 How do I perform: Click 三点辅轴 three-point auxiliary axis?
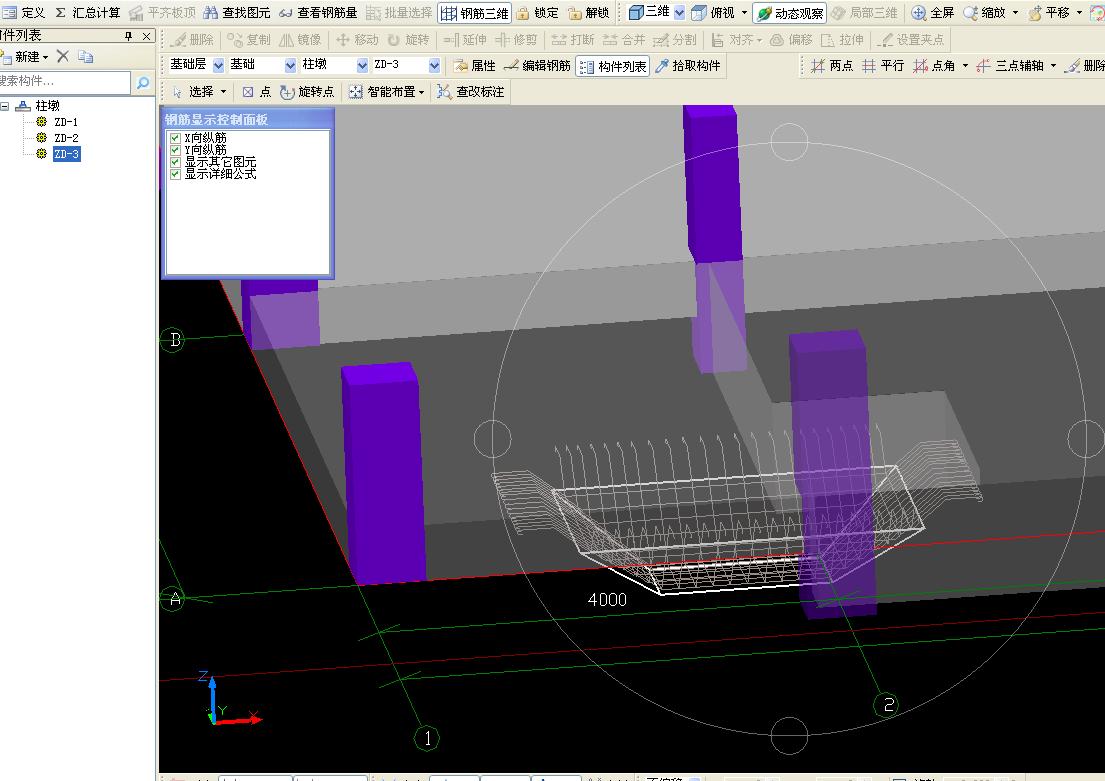(1009, 66)
